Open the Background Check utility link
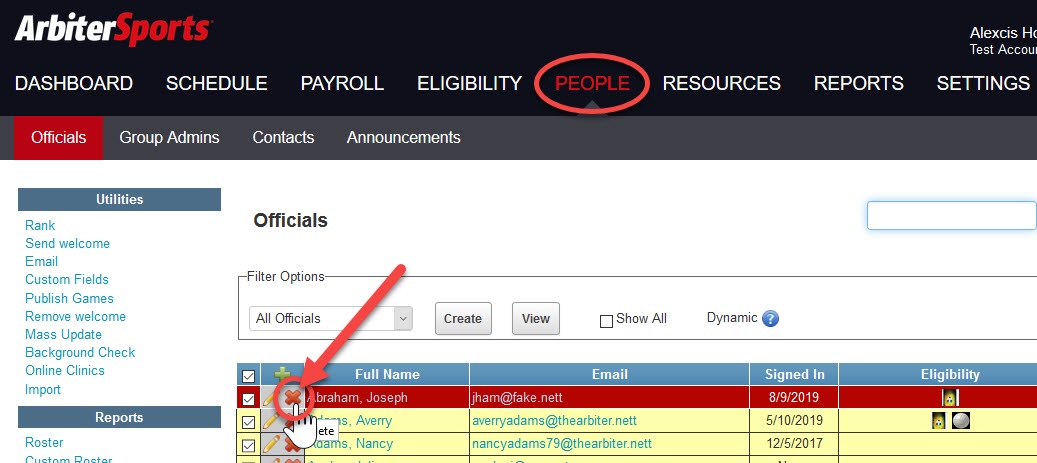 click(80, 352)
